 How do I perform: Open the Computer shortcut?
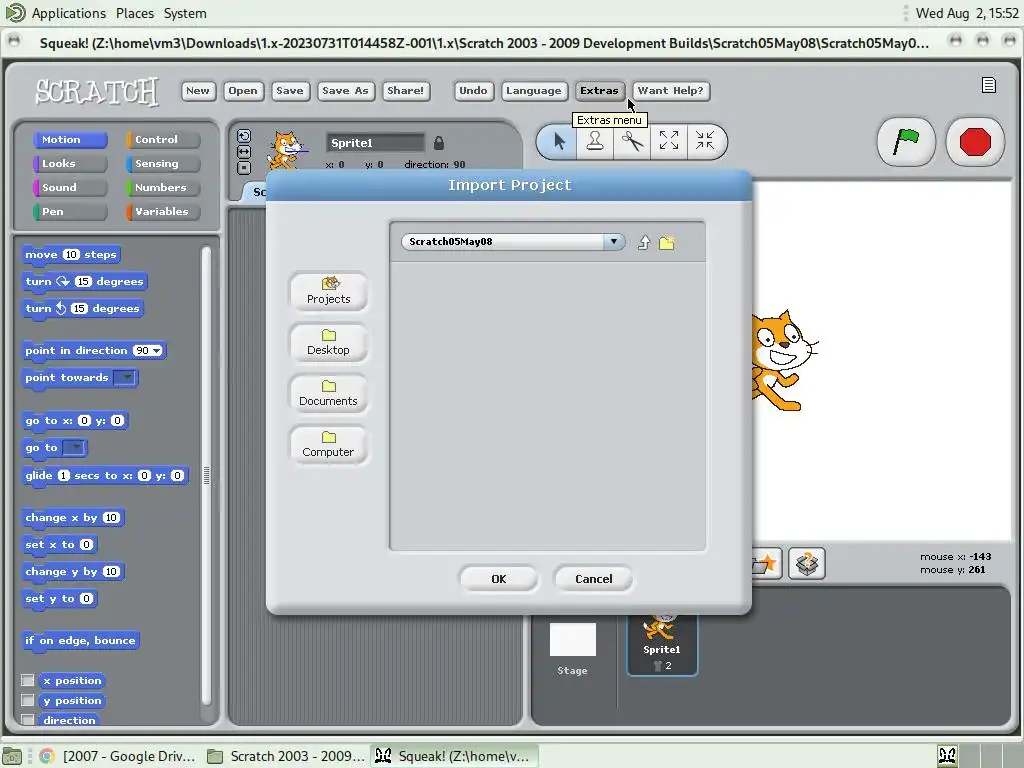[x=328, y=444]
